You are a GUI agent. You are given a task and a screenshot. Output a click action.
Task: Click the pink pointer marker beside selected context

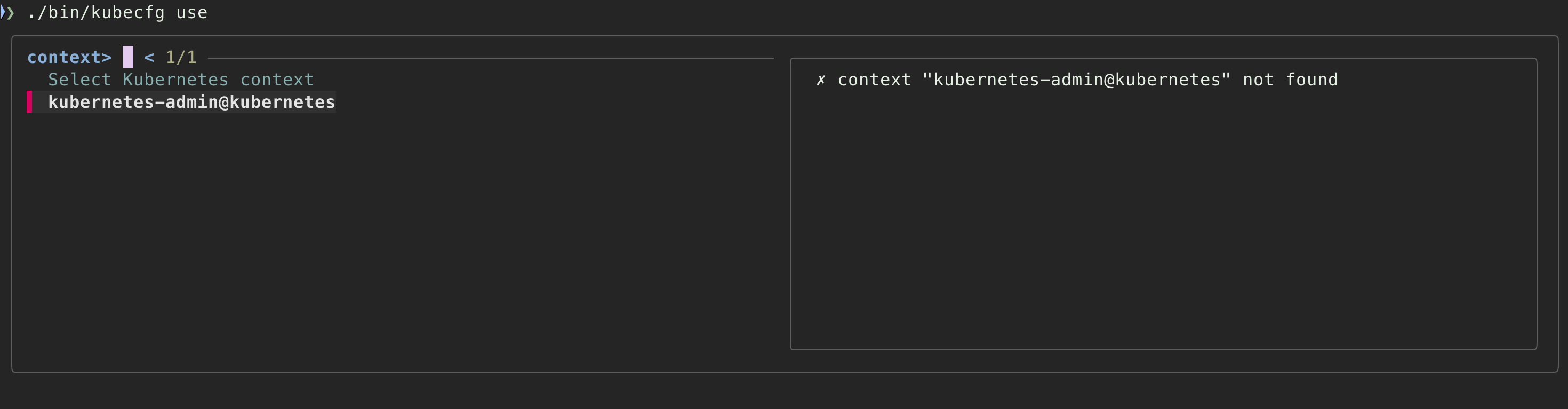point(29,102)
